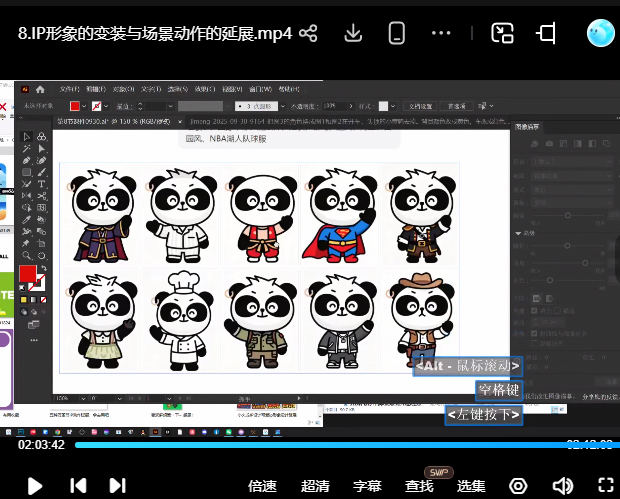The height and width of the screenshot is (499, 620).
Task: Open the 查找 search feature
Action: pyautogui.click(x=419, y=486)
